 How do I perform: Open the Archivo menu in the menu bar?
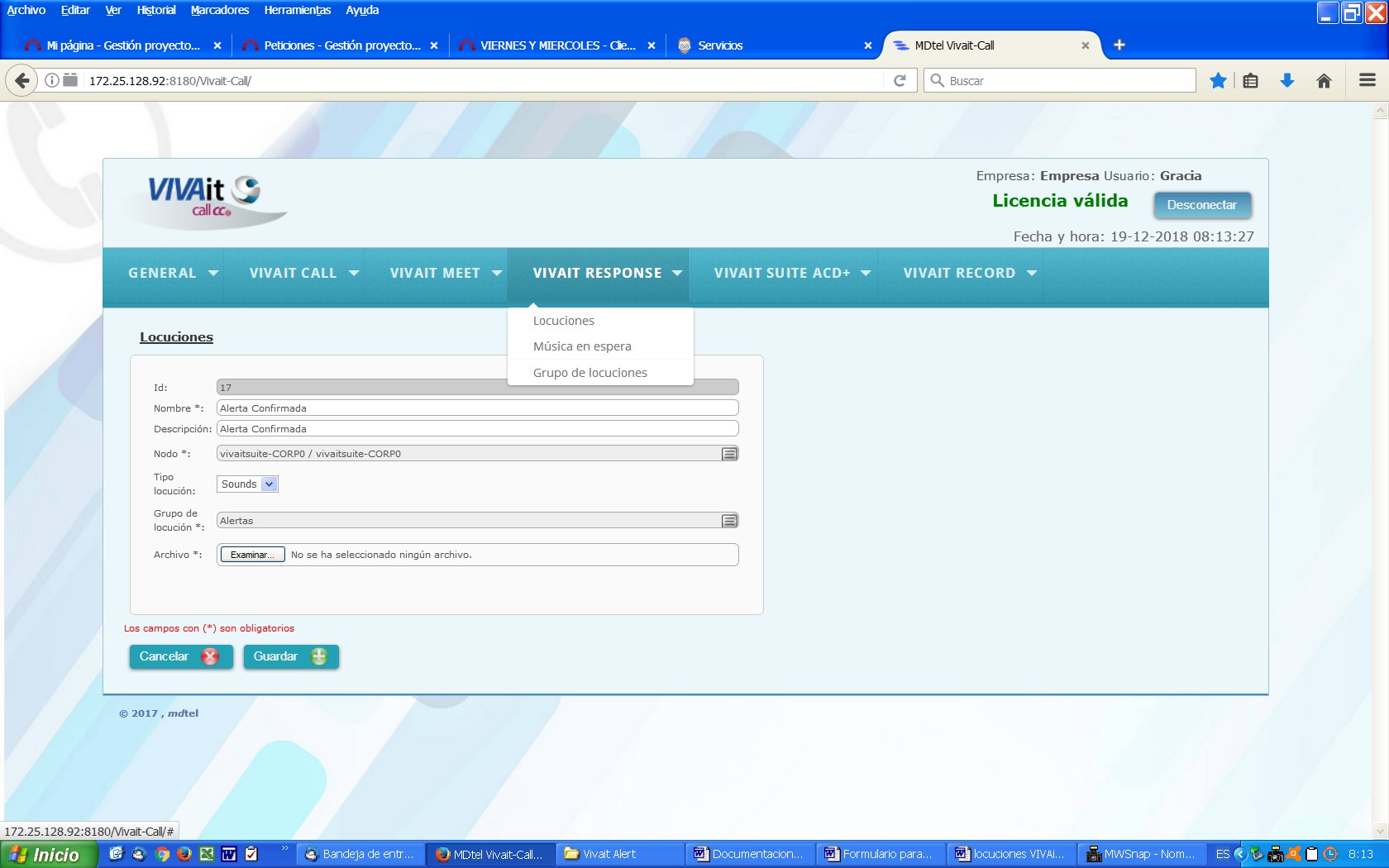[26, 10]
